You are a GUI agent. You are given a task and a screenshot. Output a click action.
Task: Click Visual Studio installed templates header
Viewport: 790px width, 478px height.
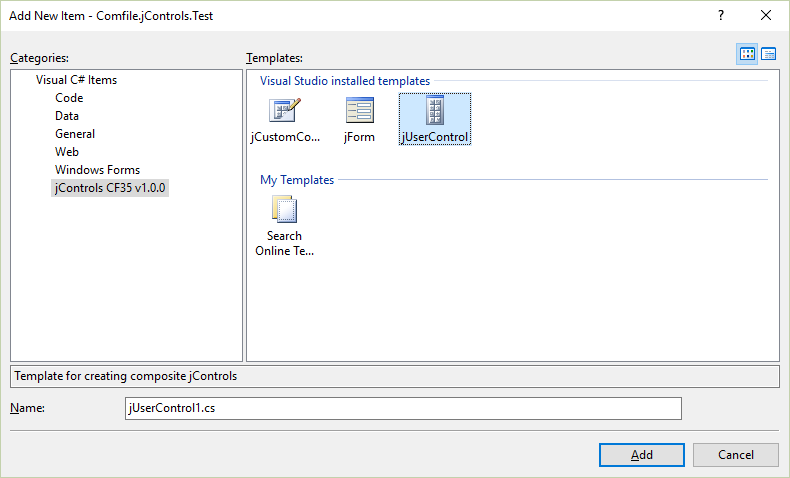(x=345, y=80)
